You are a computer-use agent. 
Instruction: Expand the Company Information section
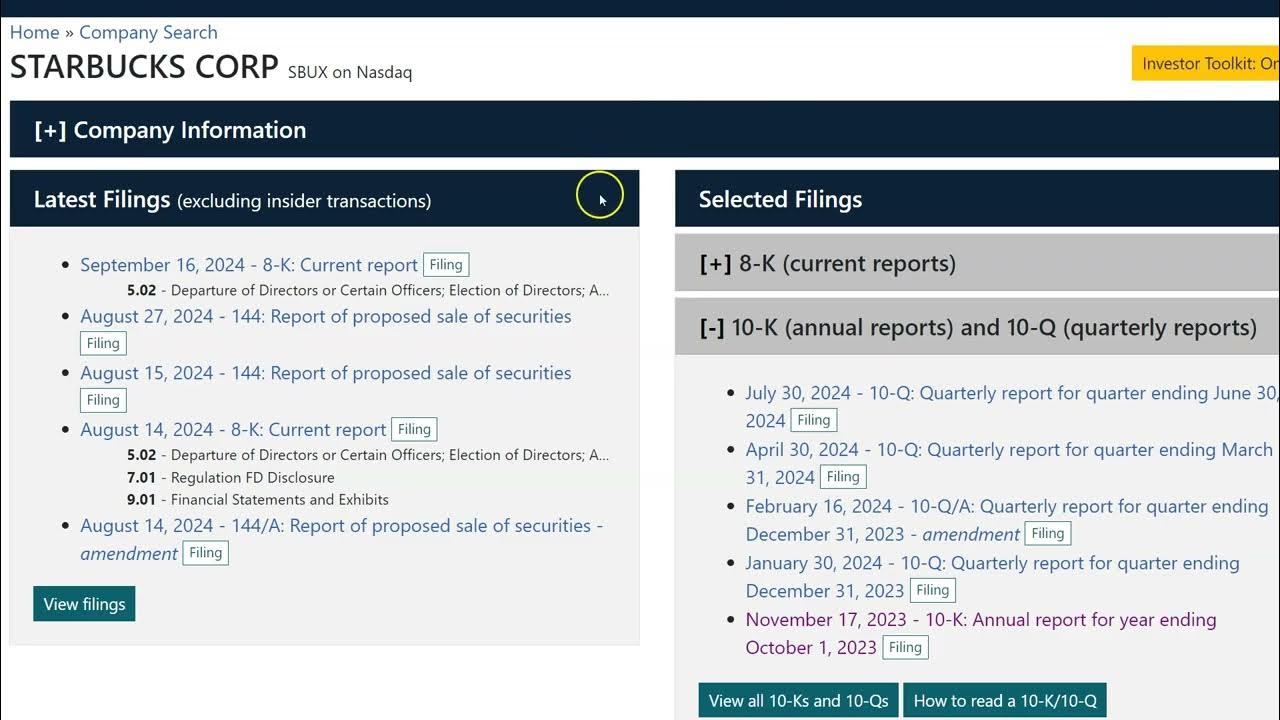click(170, 130)
